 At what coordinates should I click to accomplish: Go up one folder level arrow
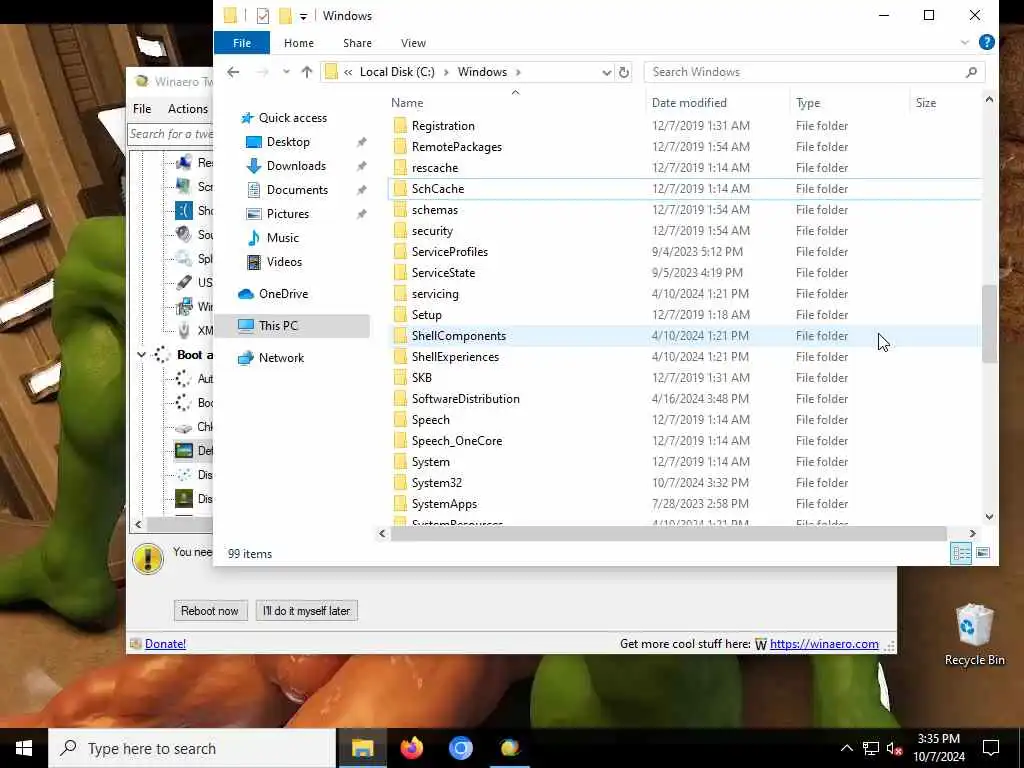tap(307, 72)
